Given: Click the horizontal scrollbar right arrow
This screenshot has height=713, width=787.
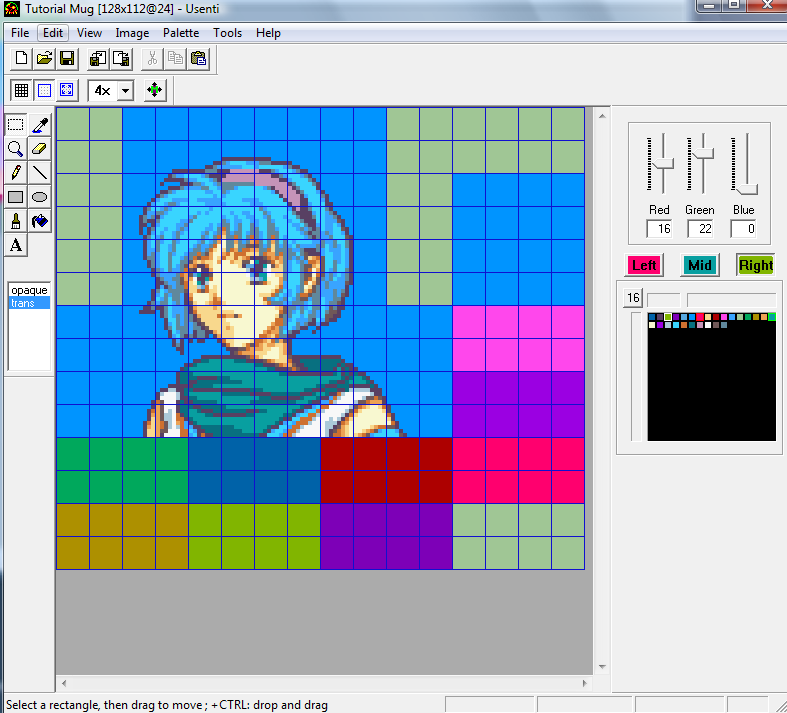Looking at the screenshot, I should [x=584, y=683].
